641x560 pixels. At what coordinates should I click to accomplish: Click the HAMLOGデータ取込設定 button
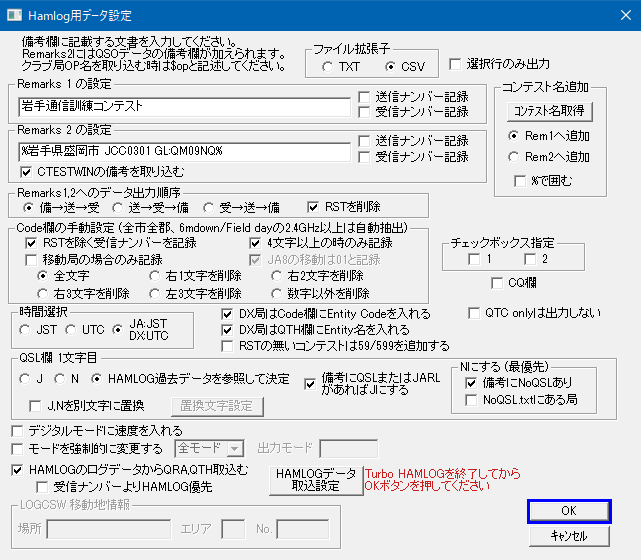tap(314, 480)
